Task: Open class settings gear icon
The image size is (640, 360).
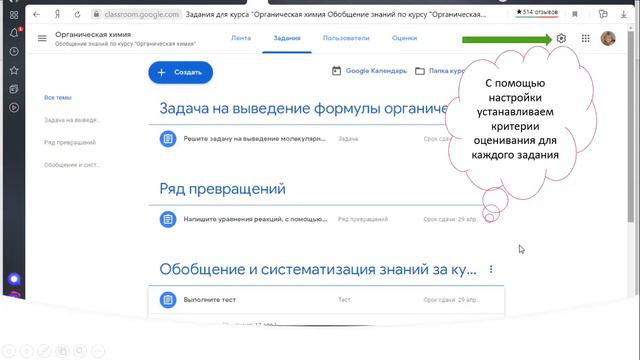Action: tap(561, 38)
